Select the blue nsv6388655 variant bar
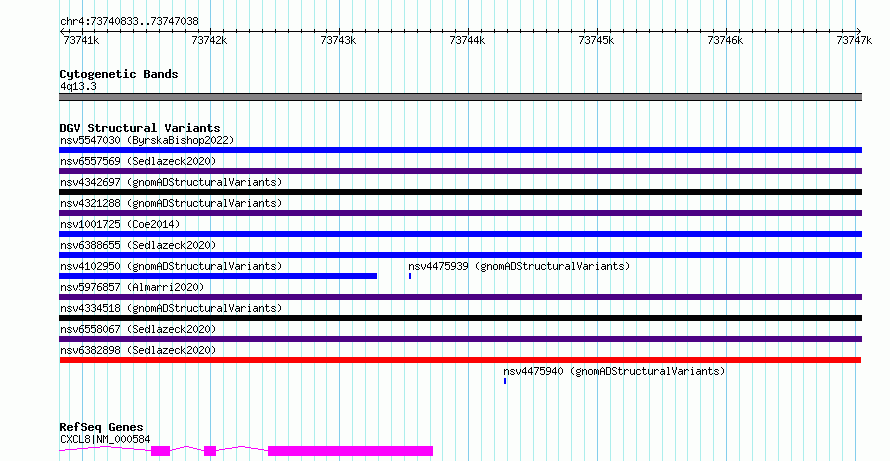 point(460,255)
